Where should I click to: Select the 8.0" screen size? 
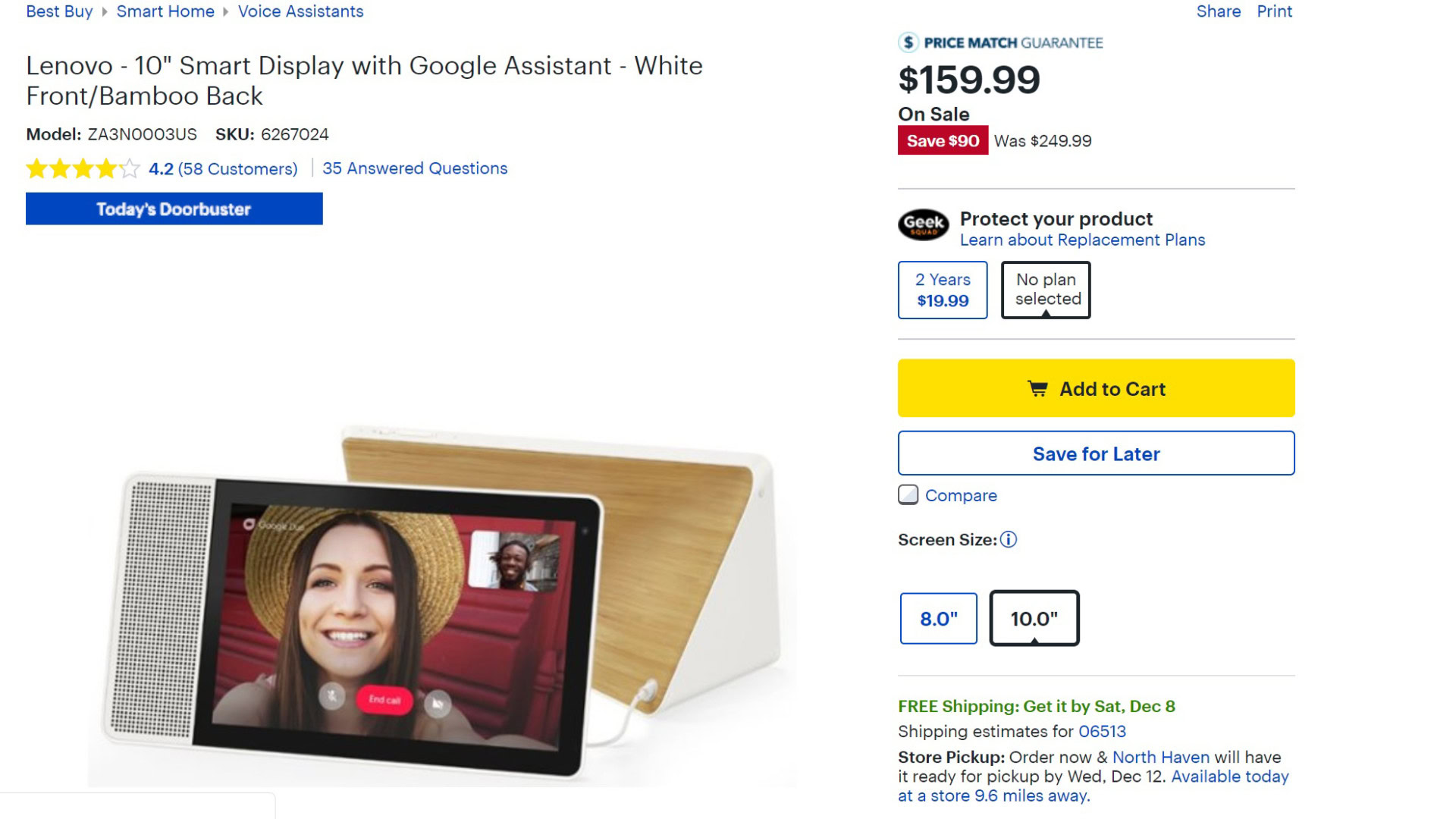(x=939, y=619)
